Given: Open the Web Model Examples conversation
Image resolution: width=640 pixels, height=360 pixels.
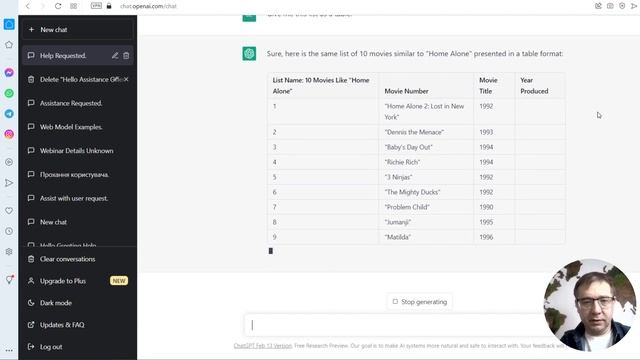Looking at the screenshot, I should [x=78, y=127].
